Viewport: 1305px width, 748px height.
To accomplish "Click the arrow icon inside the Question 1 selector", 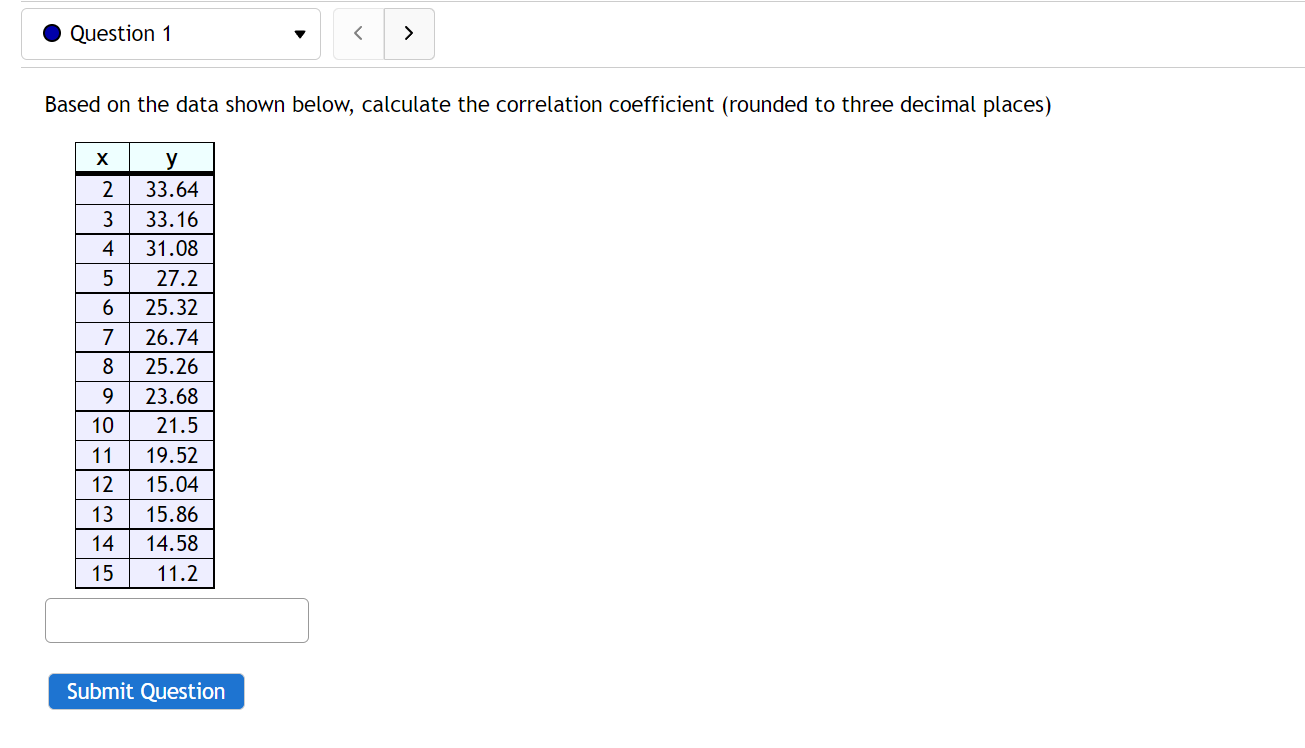I will point(299,33).
